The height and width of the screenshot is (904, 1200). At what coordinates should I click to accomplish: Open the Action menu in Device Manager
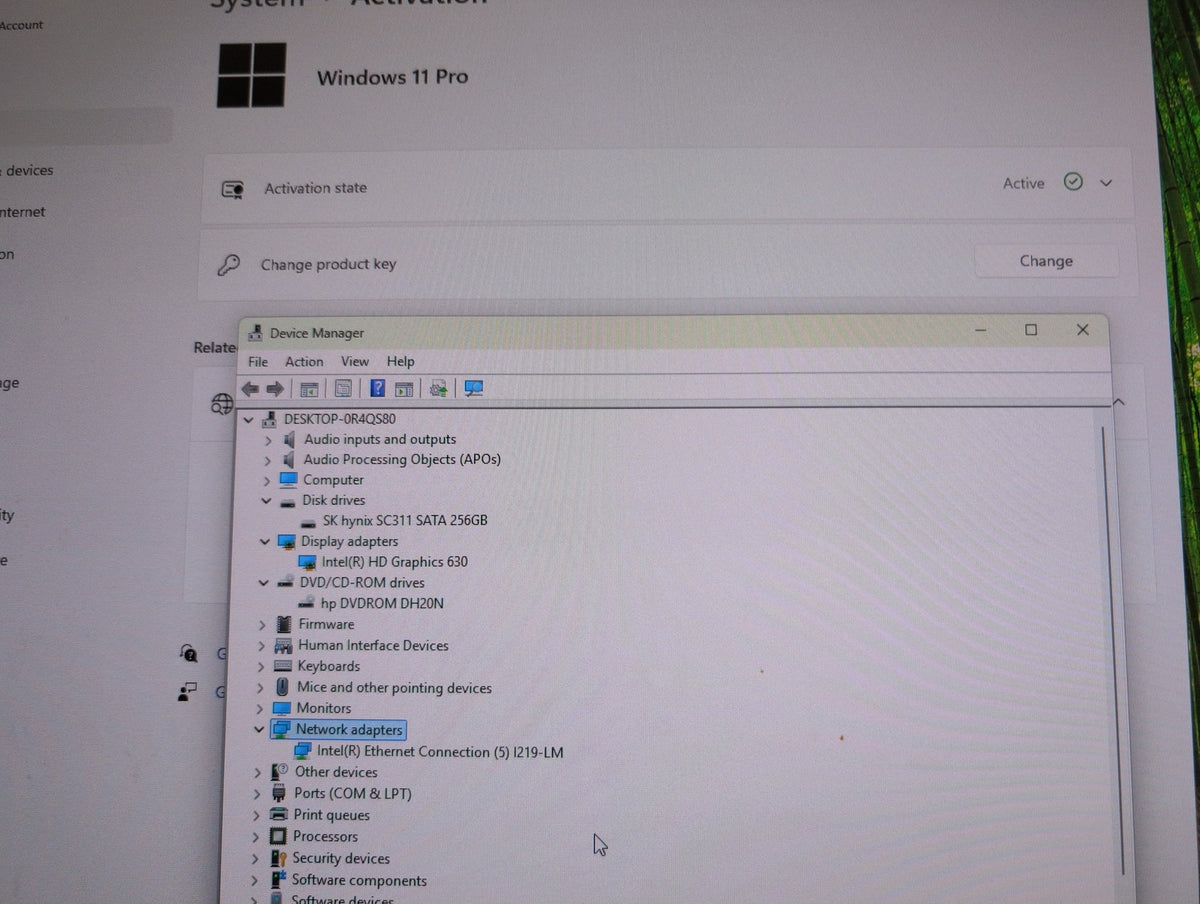coord(304,362)
